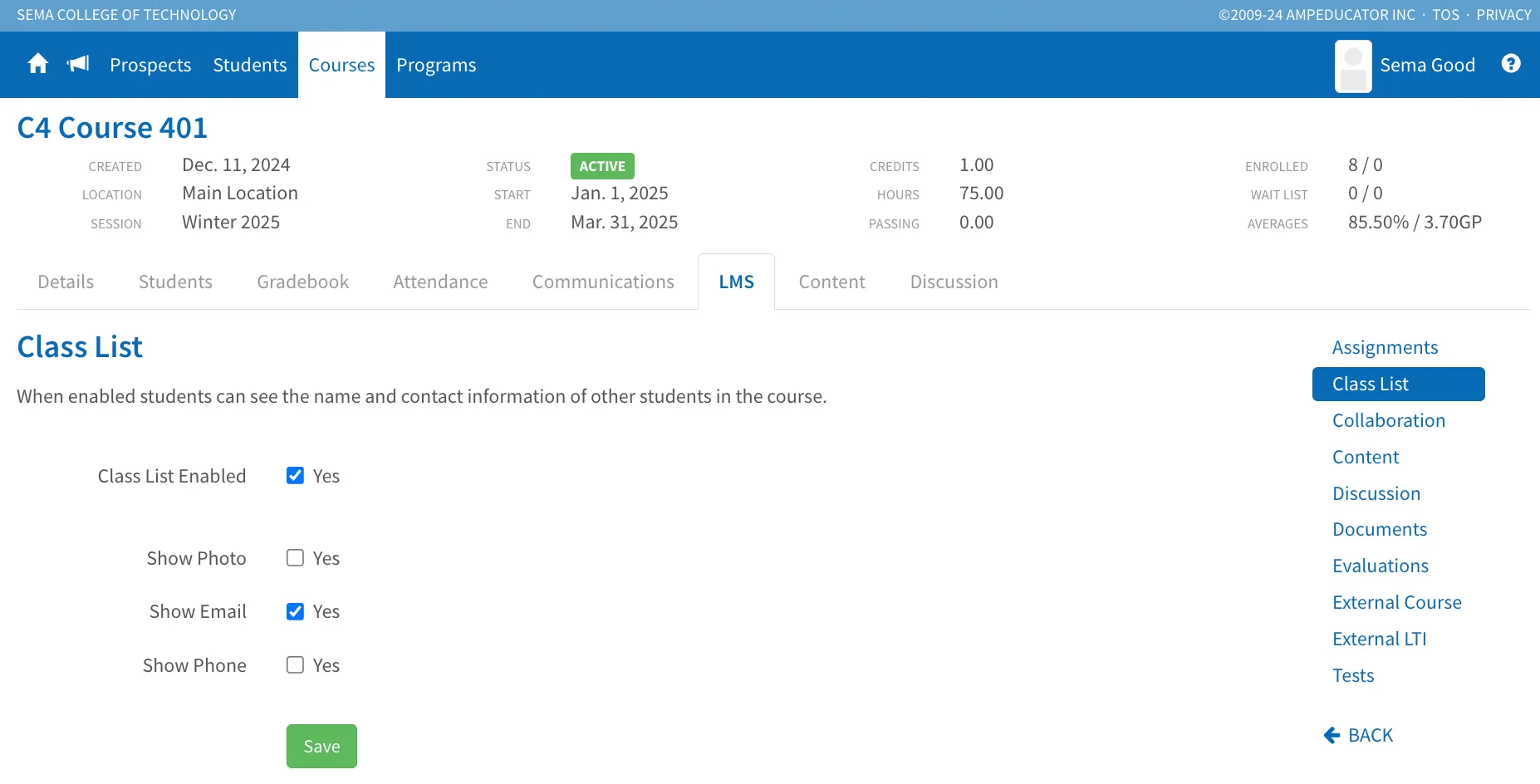1540x784 pixels.
Task: Open External LTI in the sidebar
Action: [x=1380, y=639]
